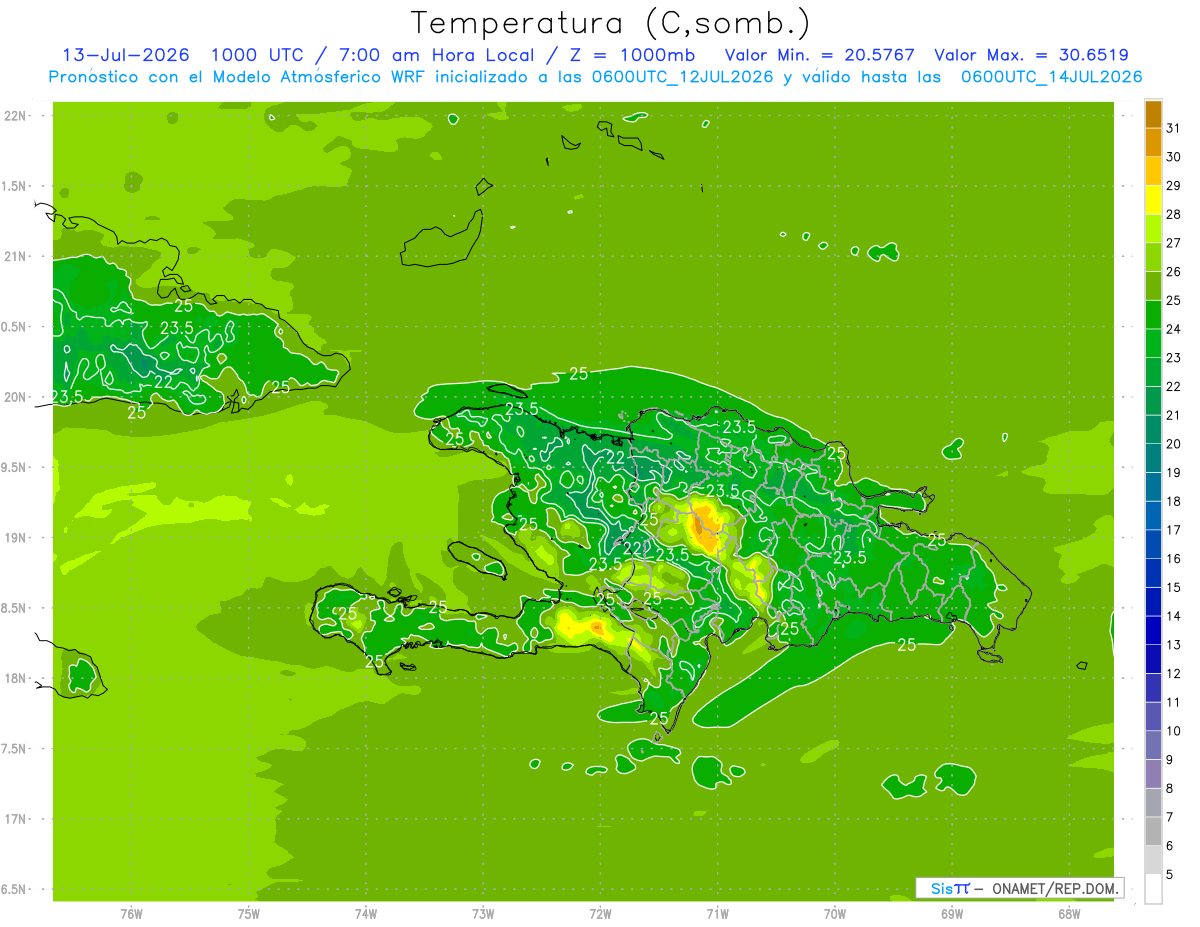Click the colorbar scale label "31"
Screen dimensions: 1200x927
pyautogui.click(x=1174, y=128)
